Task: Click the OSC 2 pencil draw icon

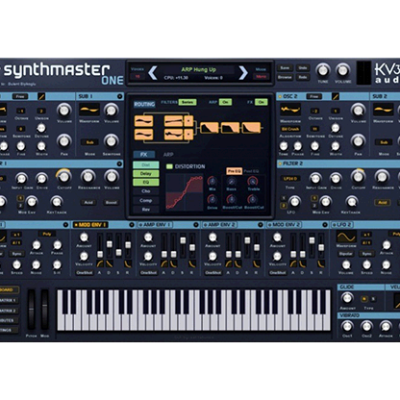Action: coord(336,96)
